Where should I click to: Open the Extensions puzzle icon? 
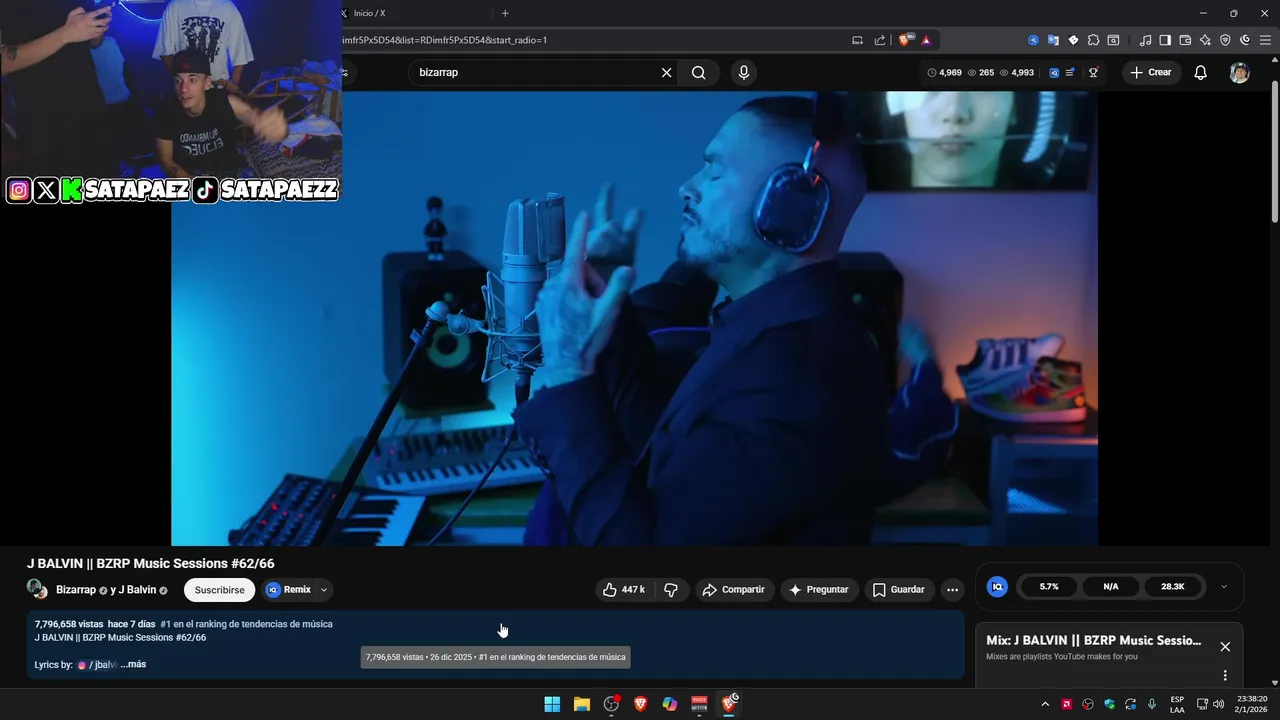[1093, 40]
